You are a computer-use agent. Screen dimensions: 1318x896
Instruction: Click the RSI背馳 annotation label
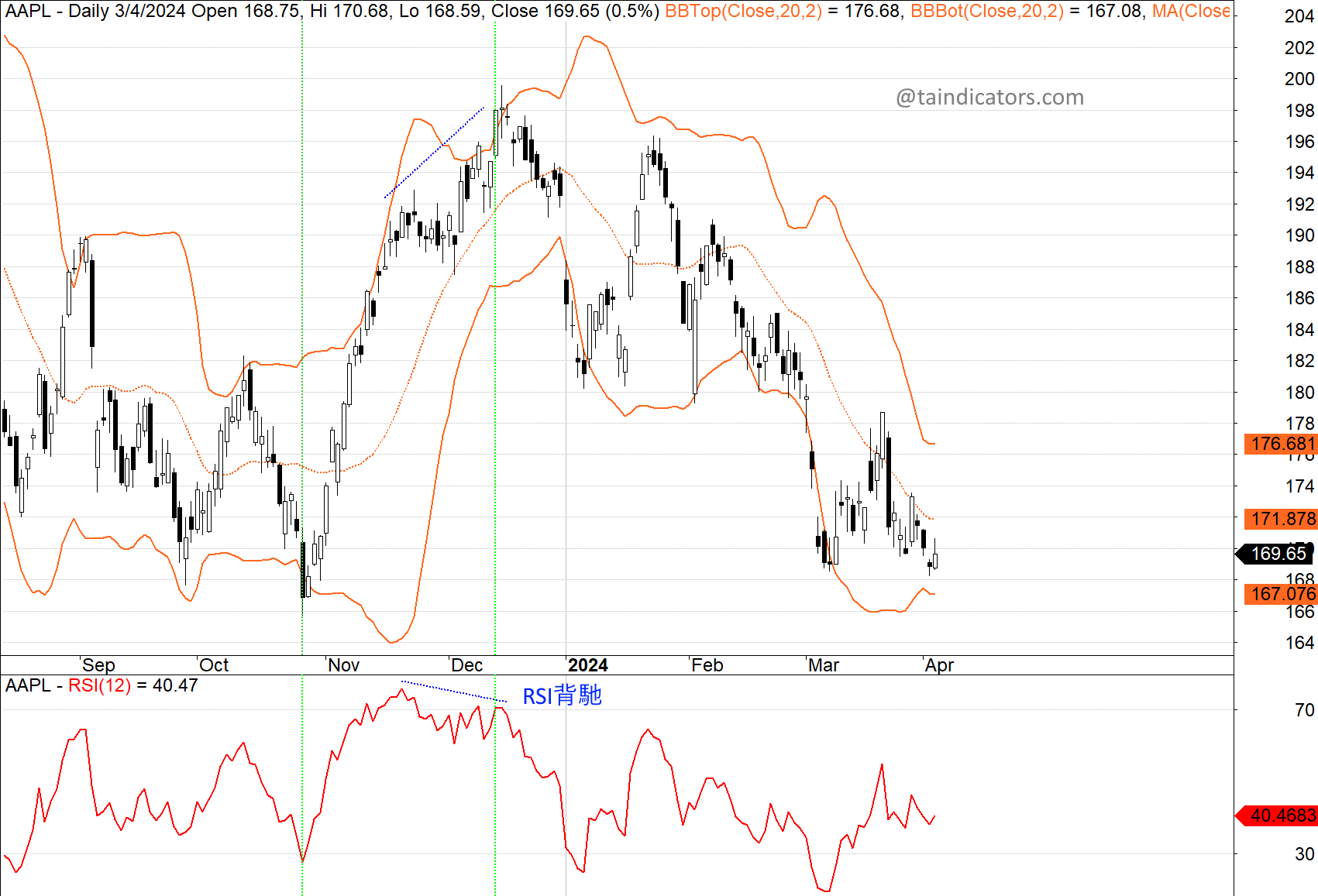562,695
